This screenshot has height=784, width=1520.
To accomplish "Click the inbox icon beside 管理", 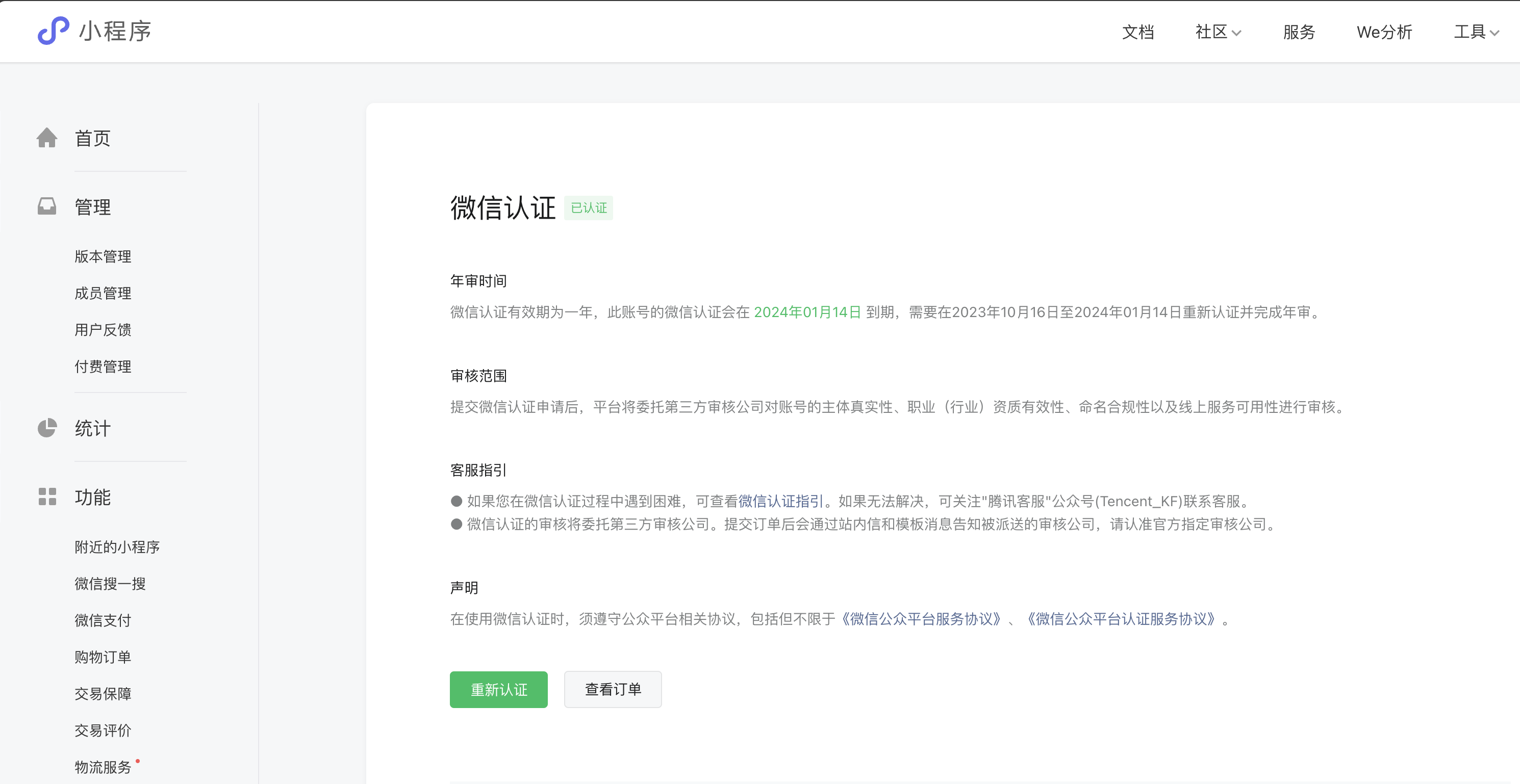I will (47, 206).
